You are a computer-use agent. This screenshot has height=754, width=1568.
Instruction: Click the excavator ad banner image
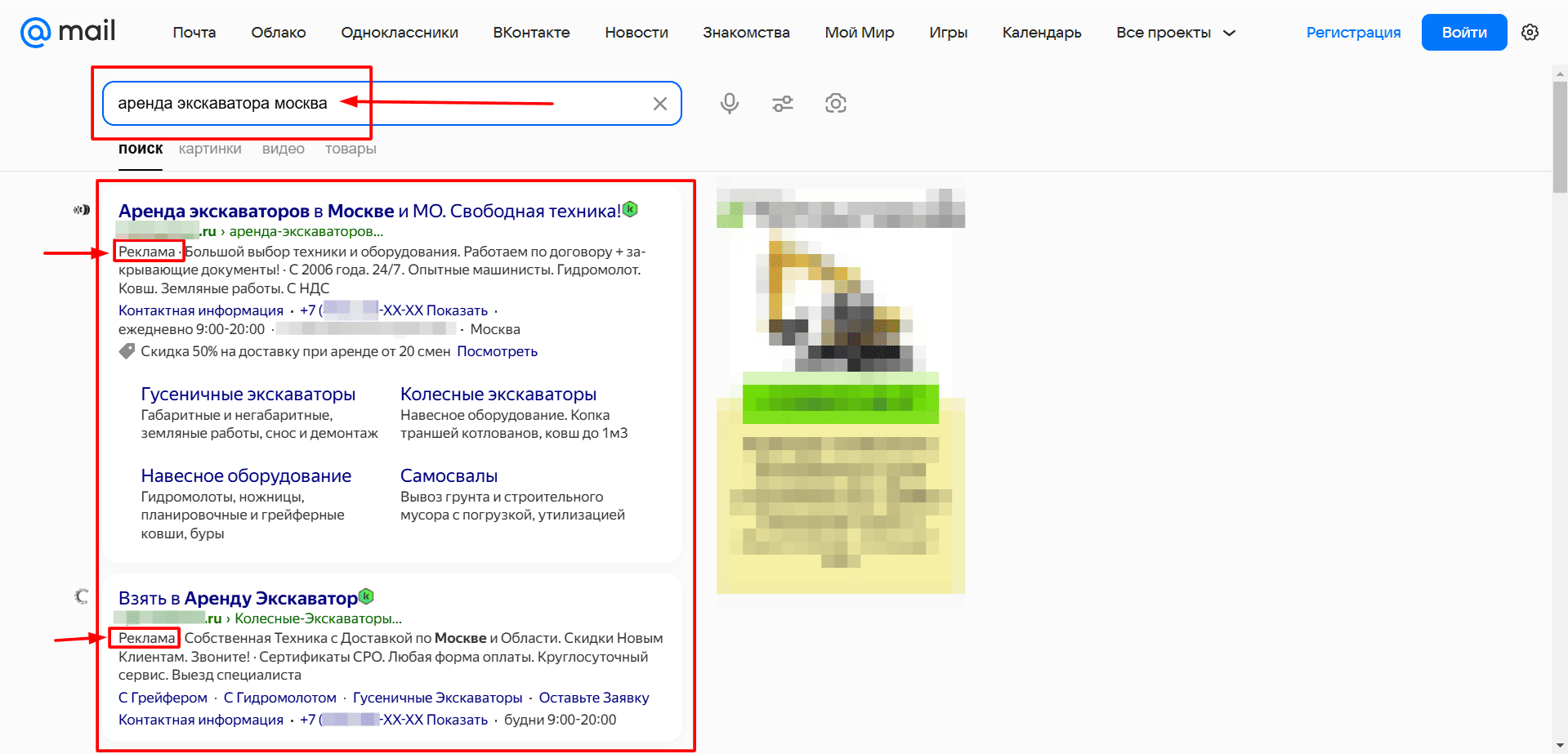[841, 390]
